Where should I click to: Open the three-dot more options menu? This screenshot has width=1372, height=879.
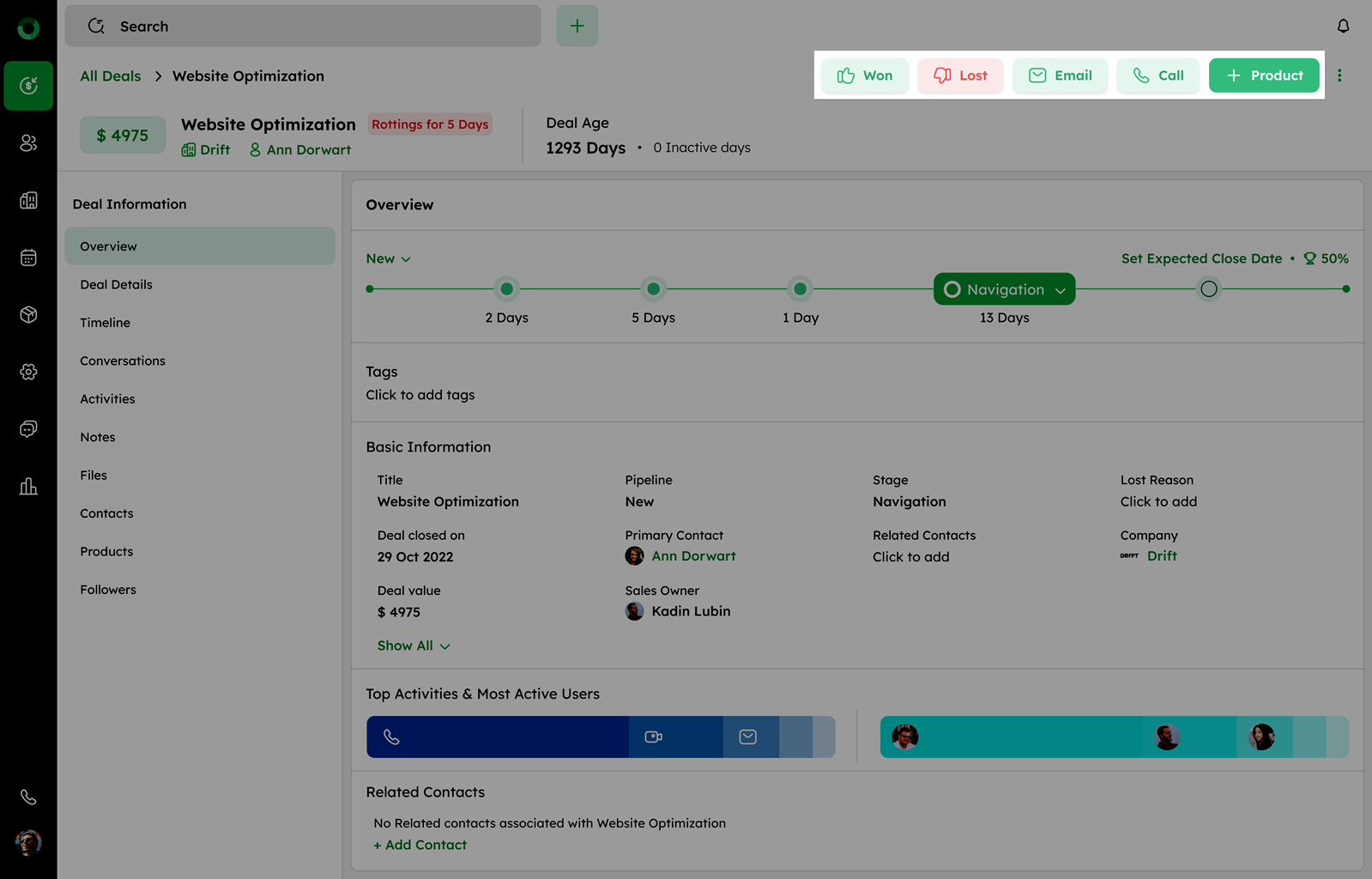tap(1339, 76)
